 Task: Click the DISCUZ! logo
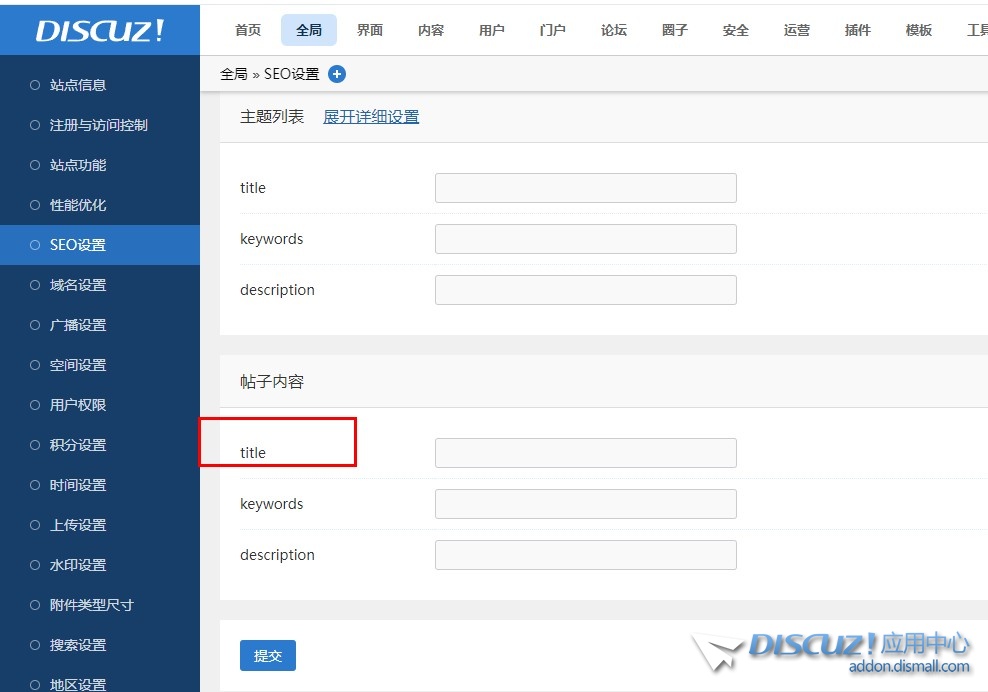click(100, 30)
